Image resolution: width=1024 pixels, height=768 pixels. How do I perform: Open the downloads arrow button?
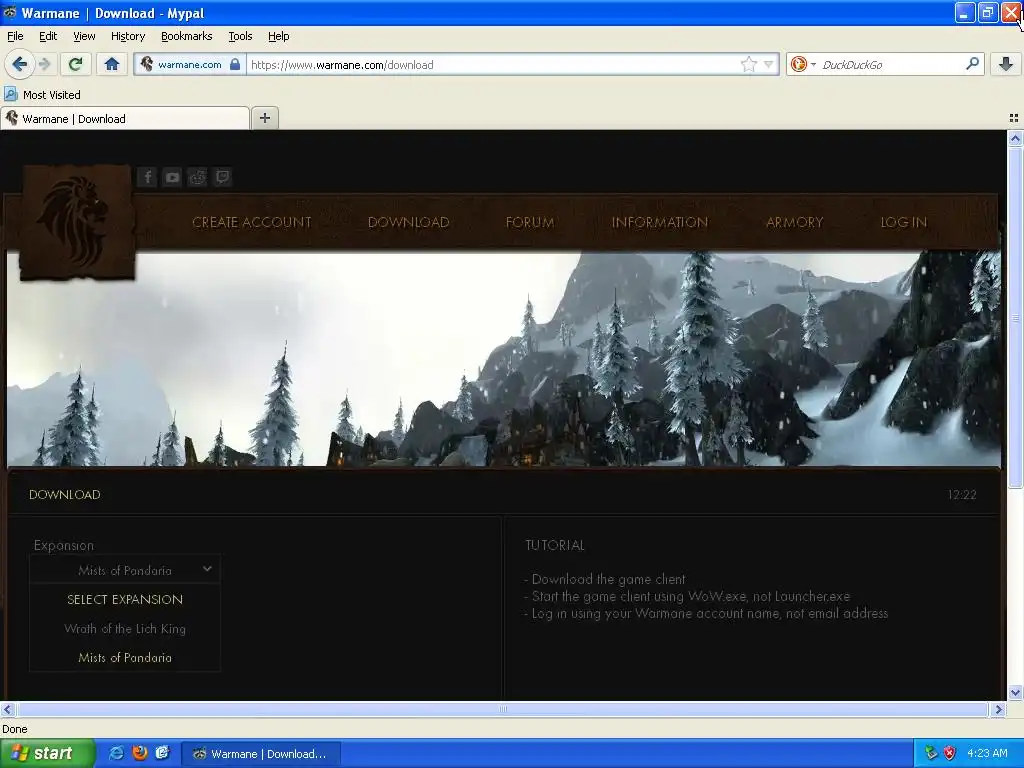tap(1006, 63)
